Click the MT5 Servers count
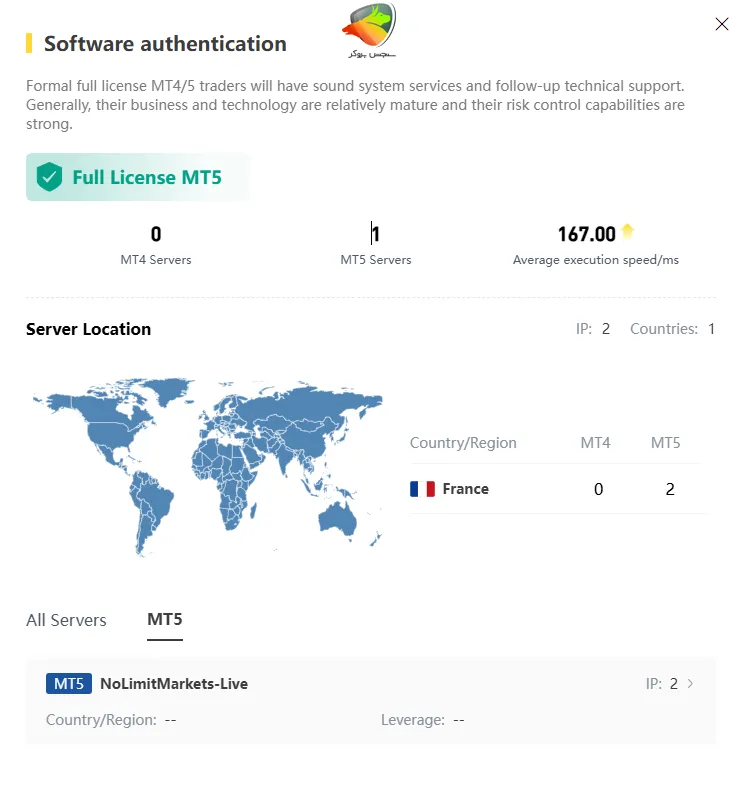 pos(376,235)
